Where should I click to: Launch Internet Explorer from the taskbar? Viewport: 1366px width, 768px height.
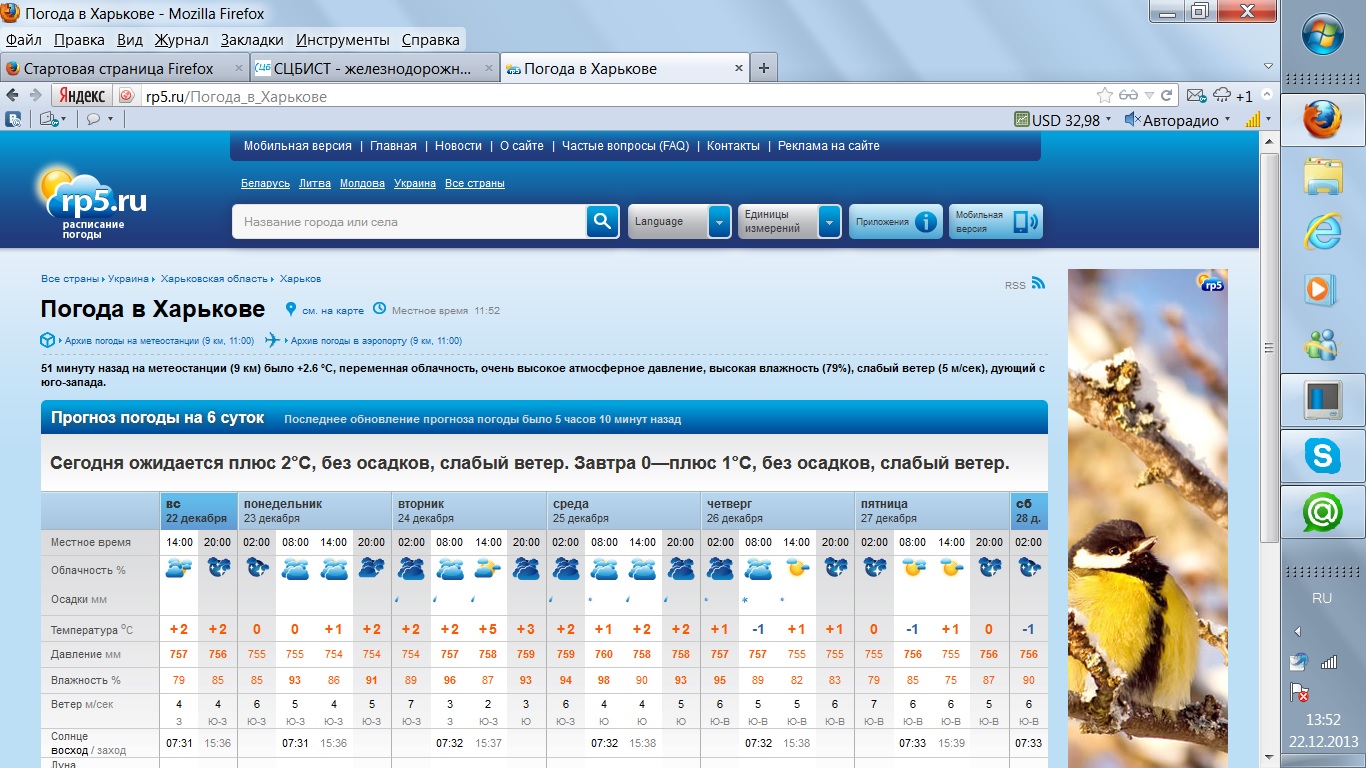1322,234
